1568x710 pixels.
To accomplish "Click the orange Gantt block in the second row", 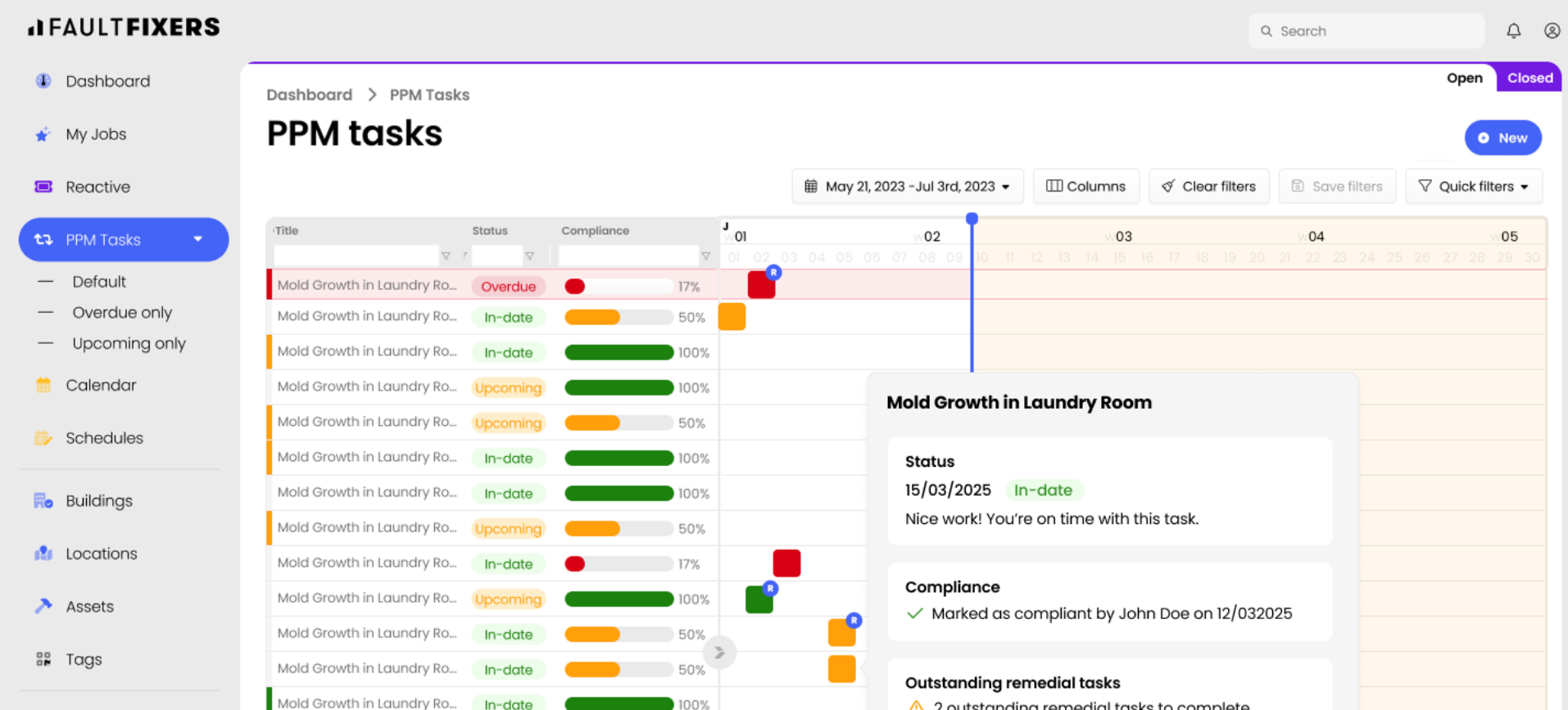I will [x=732, y=316].
